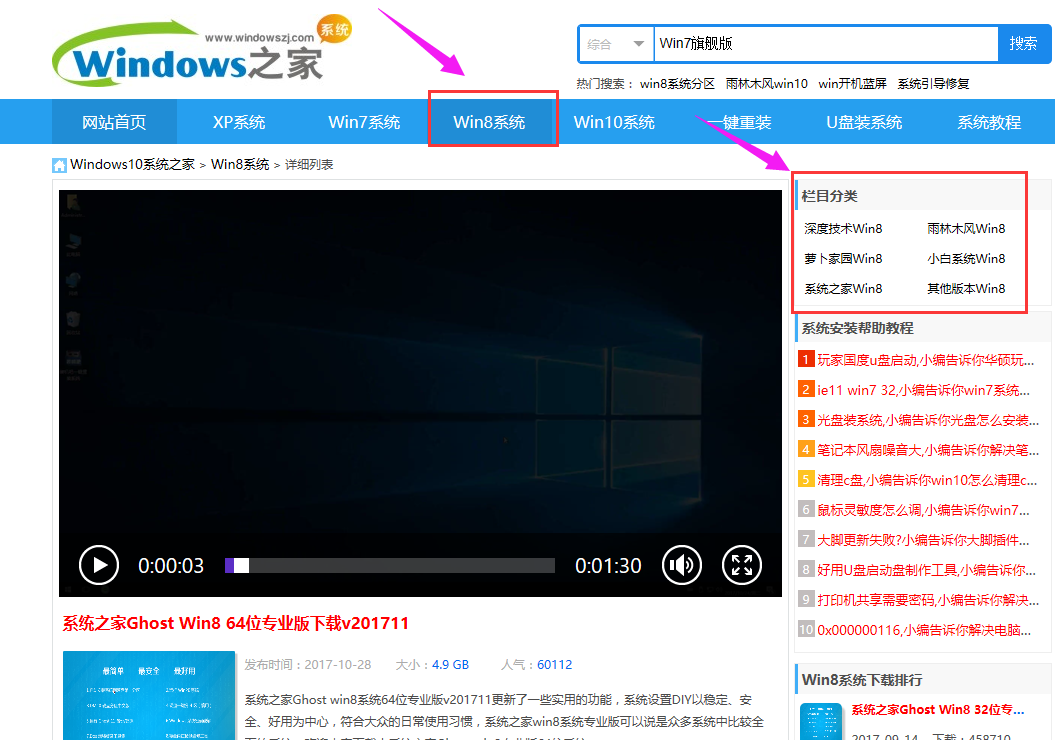Open the 深度技术Win8 category link
The width and height of the screenshot is (1055, 740).
(x=843, y=229)
